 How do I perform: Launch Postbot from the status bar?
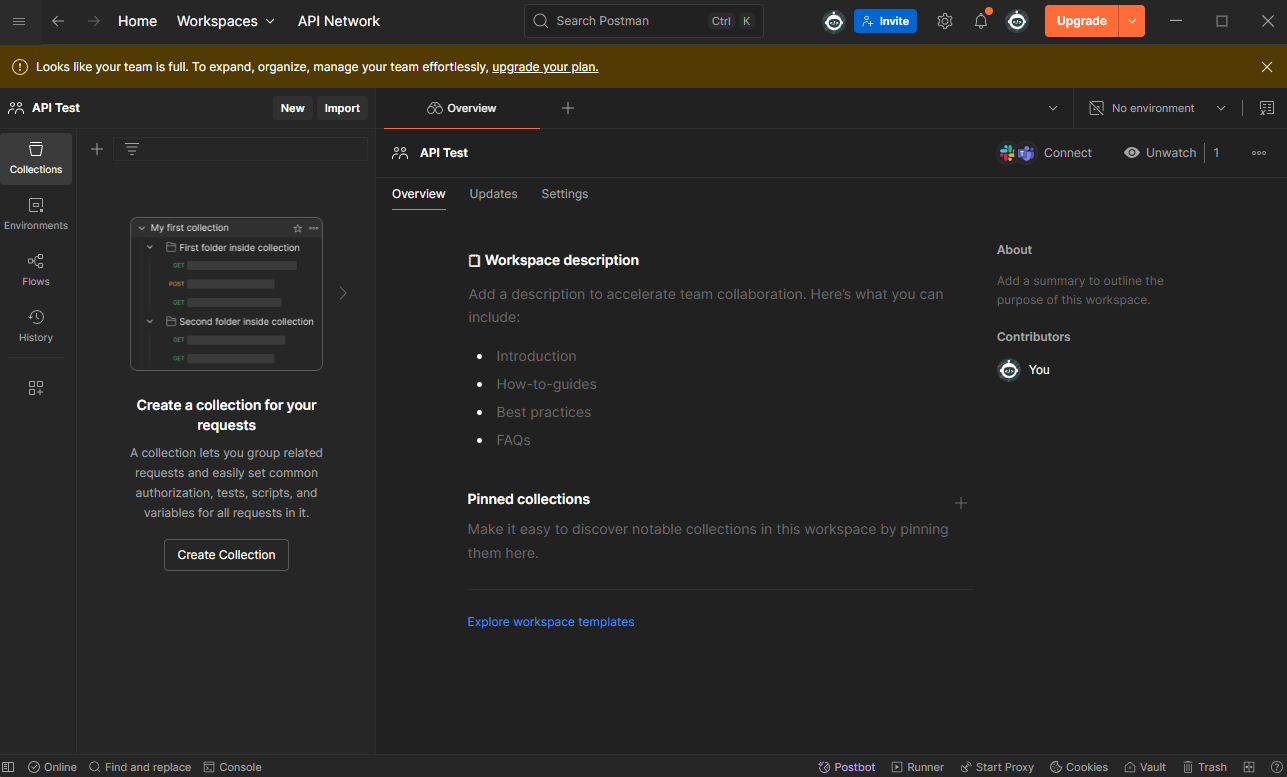[846, 767]
